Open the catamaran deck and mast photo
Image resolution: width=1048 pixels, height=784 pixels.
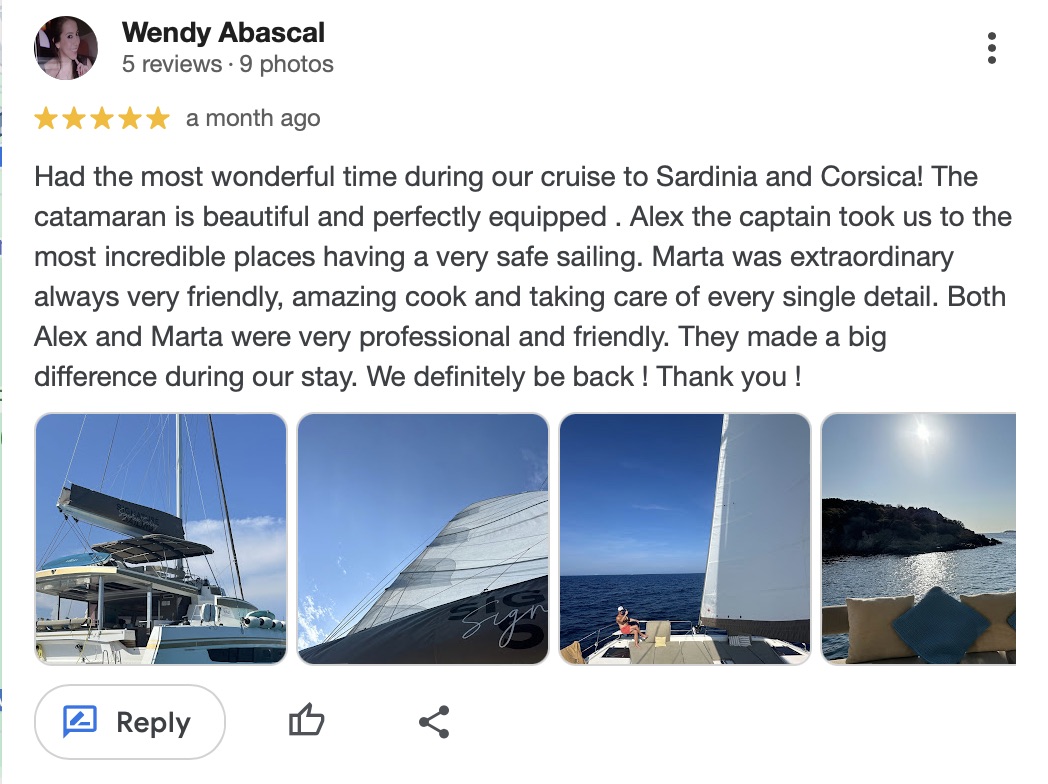coord(161,539)
